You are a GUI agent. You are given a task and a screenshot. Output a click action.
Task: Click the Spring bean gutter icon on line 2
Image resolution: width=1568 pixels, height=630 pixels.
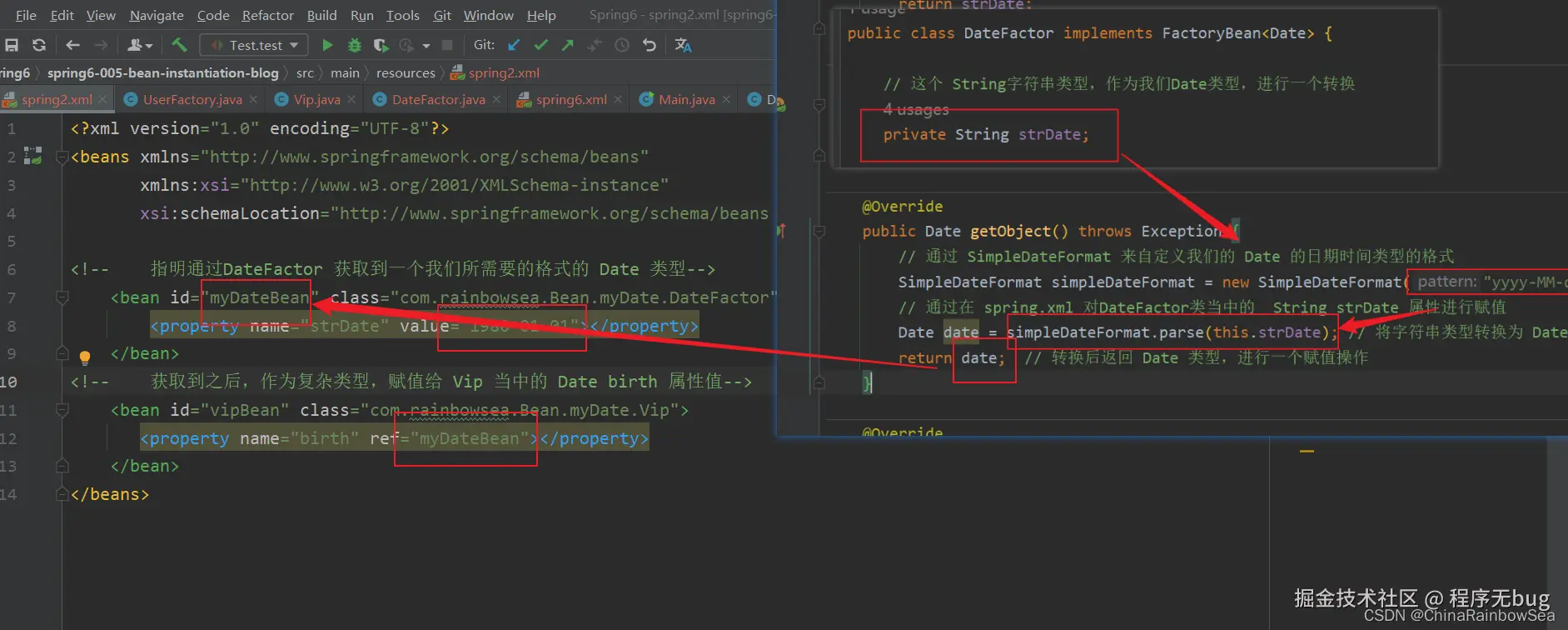pos(32,155)
